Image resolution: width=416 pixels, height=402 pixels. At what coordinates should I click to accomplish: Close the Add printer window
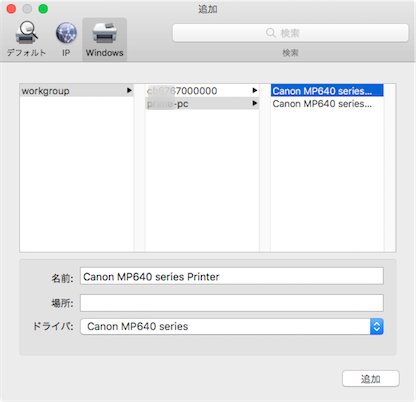tap(11, 9)
